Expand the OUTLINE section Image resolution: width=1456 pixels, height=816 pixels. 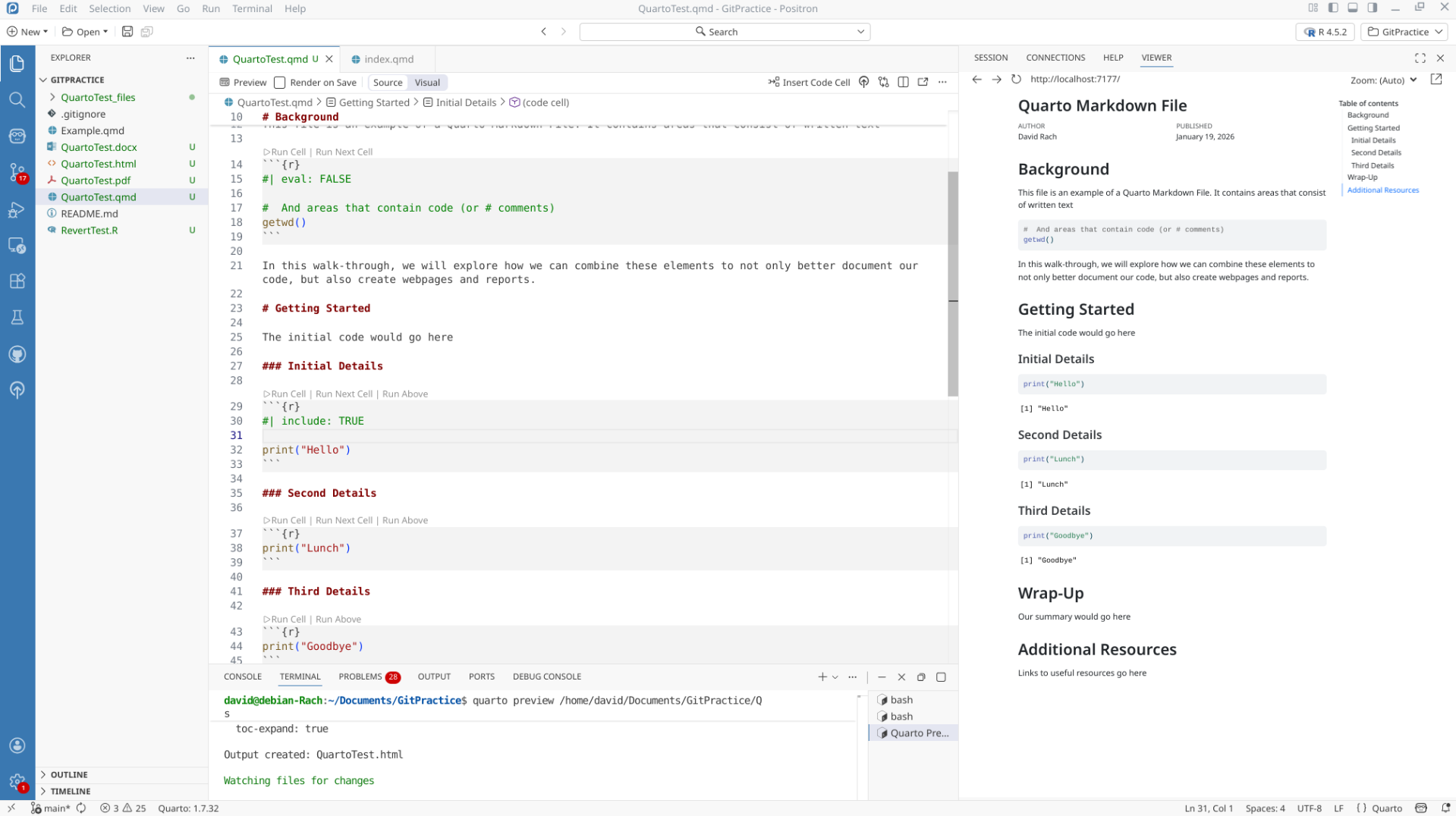[x=69, y=774]
